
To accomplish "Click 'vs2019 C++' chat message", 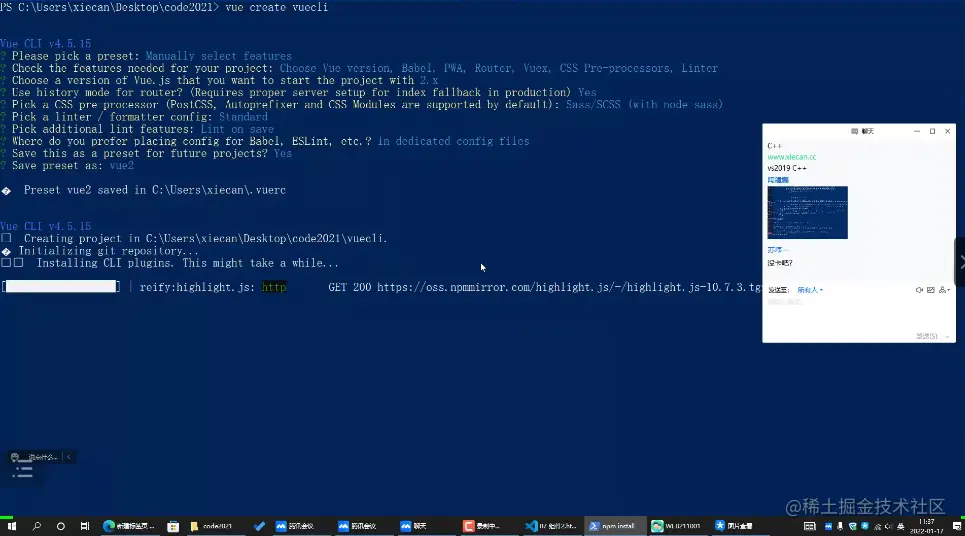I will point(787,168).
